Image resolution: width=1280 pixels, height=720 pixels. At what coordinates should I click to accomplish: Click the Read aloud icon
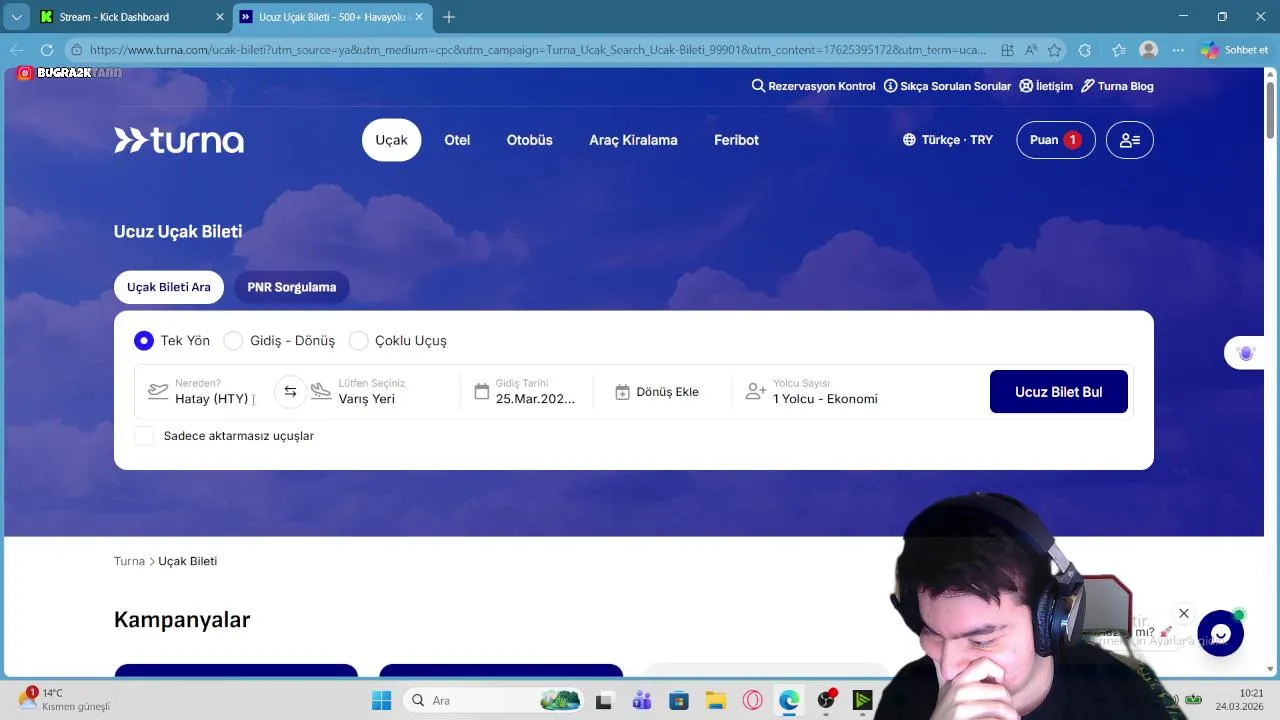pyautogui.click(x=1031, y=50)
